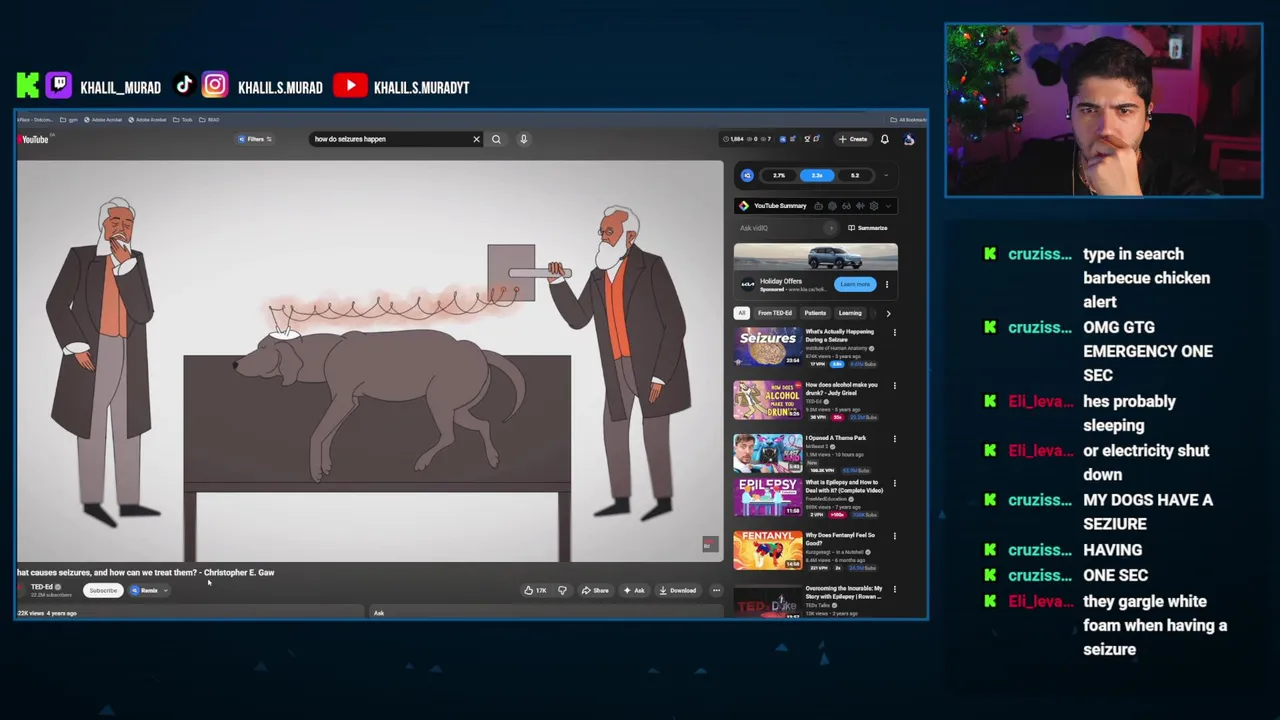Image resolution: width=1280 pixels, height=720 pixels.
Task: Open the Seizures brain video thumbnail
Action: (767, 347)
